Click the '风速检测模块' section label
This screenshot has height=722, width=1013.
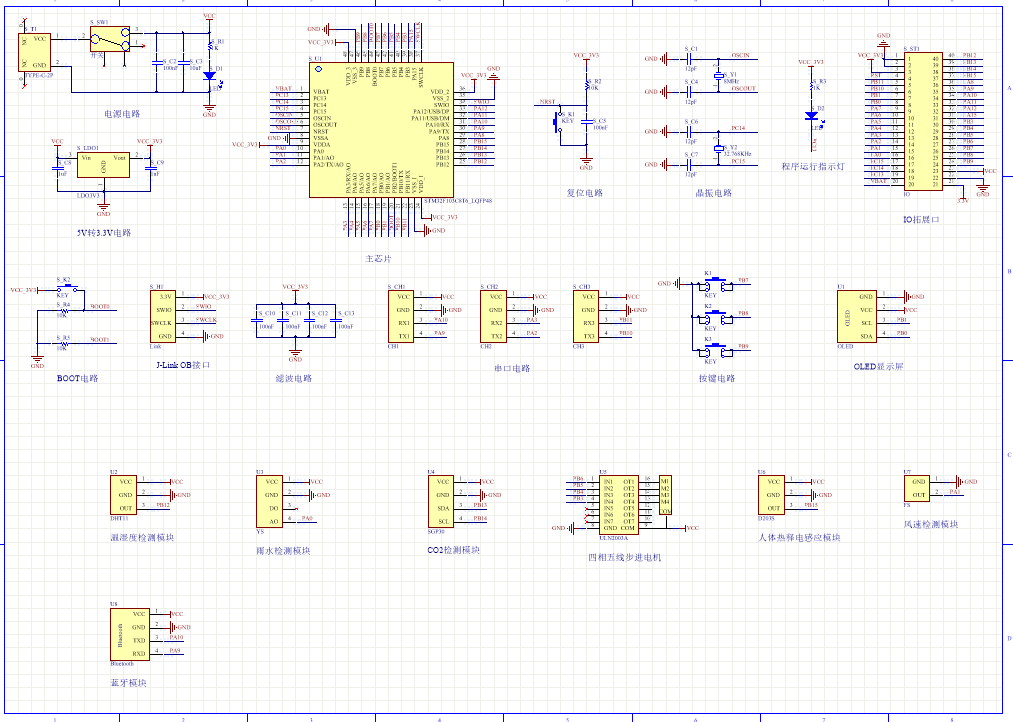(931, 524)
